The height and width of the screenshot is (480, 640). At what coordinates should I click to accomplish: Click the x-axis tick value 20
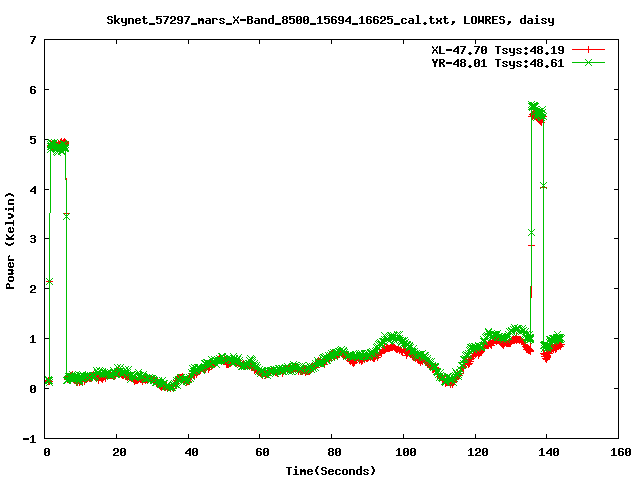(119, 452)
